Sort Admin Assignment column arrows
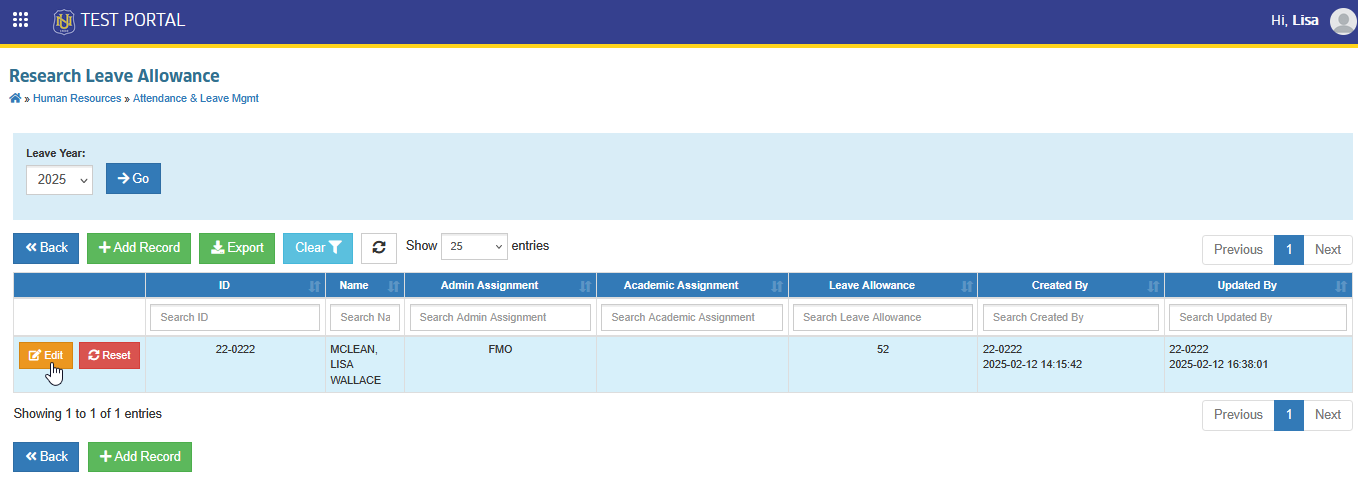 click(x=585, y=286)
